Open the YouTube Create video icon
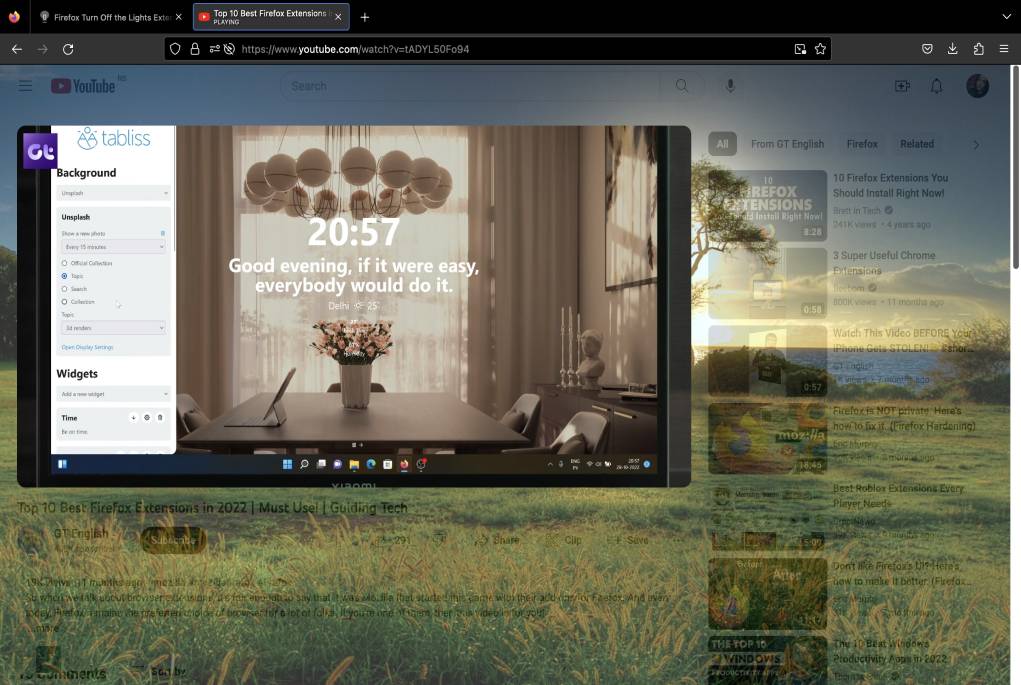Screen dimensions: 1021x685 click(902, 86)
